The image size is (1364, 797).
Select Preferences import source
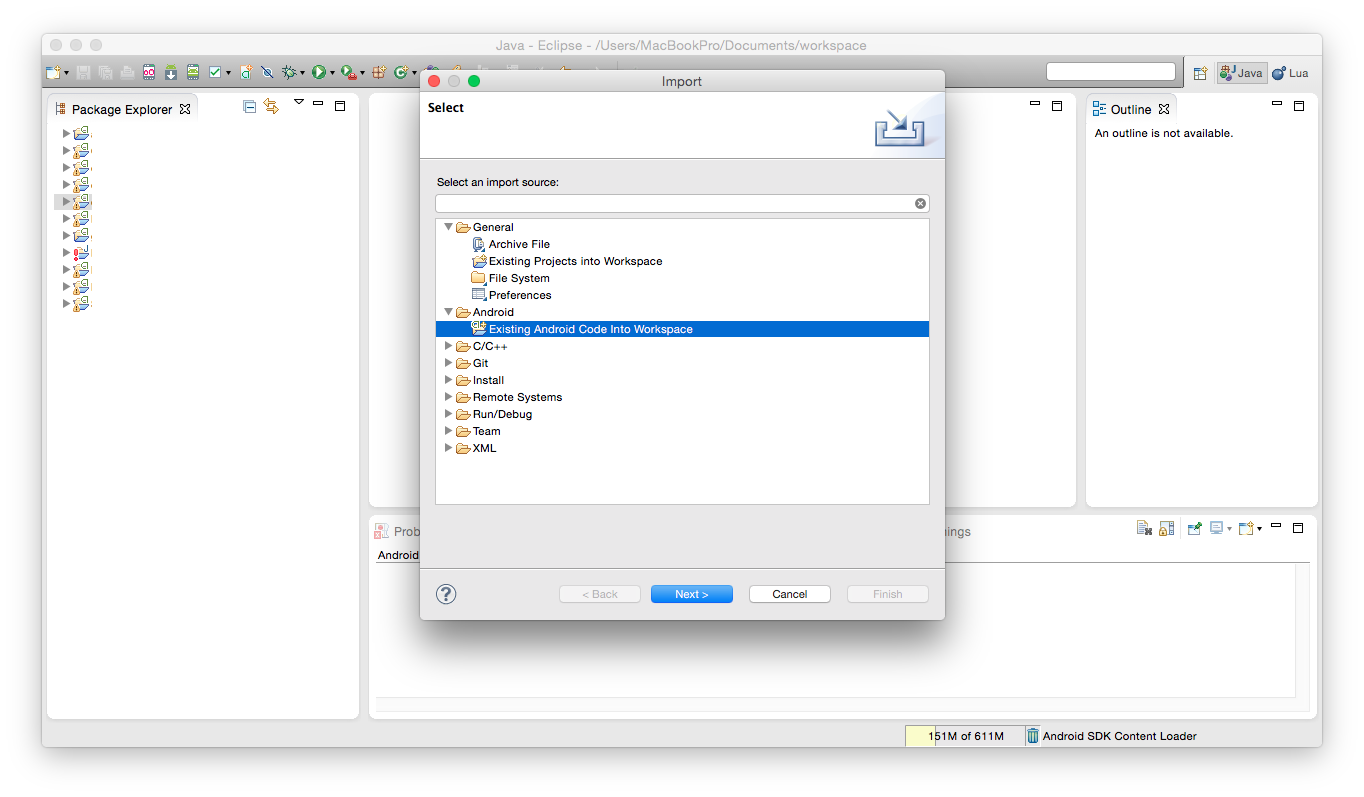(x=512, y=295)
